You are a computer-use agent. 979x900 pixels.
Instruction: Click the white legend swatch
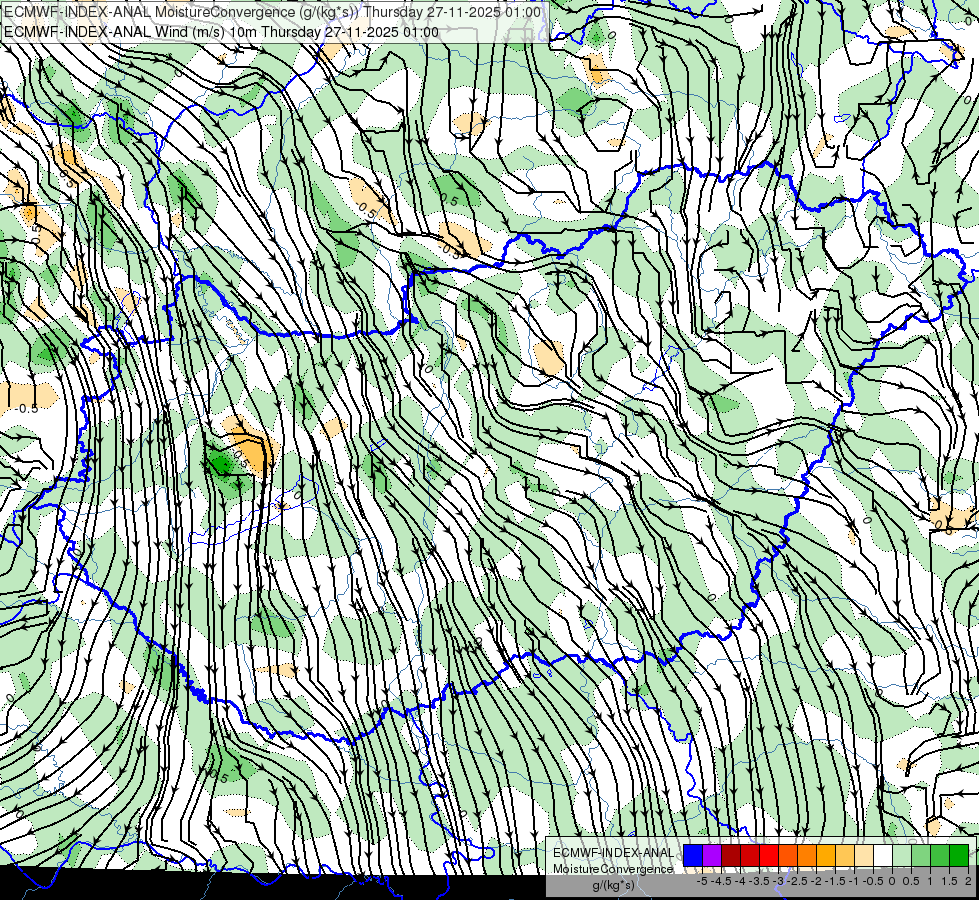pos(883,856)
